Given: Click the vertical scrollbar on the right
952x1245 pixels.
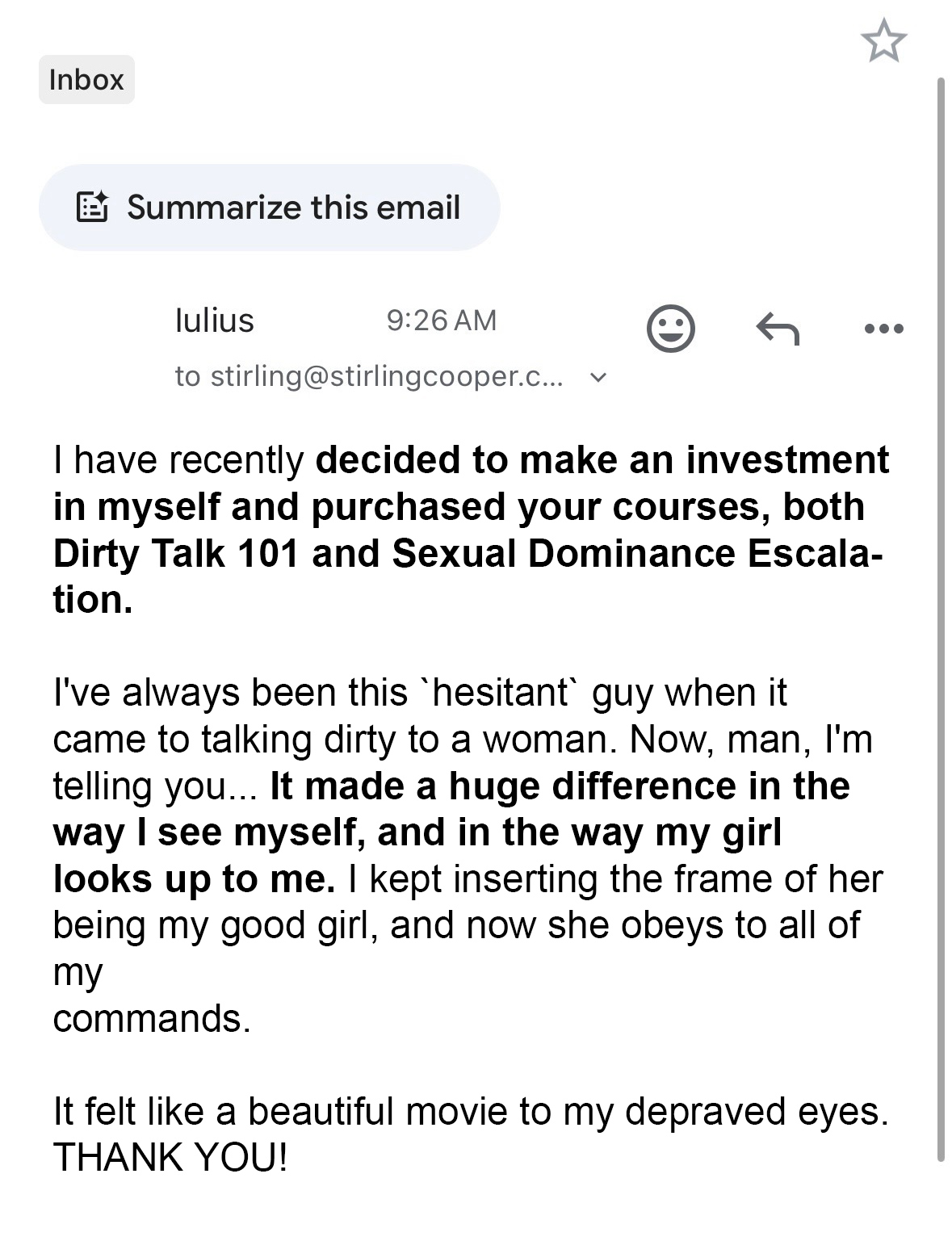Looking at the screenshot, I should (940, 614).
